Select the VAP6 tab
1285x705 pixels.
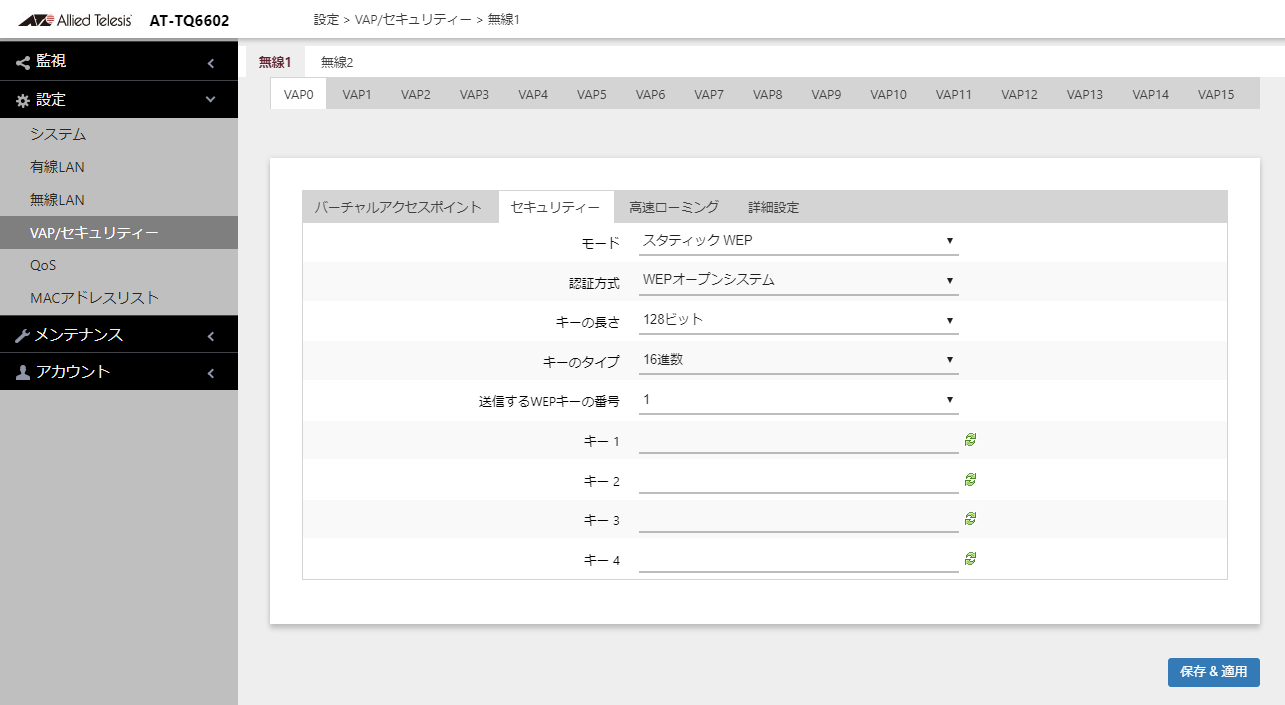tap(651, 95)
